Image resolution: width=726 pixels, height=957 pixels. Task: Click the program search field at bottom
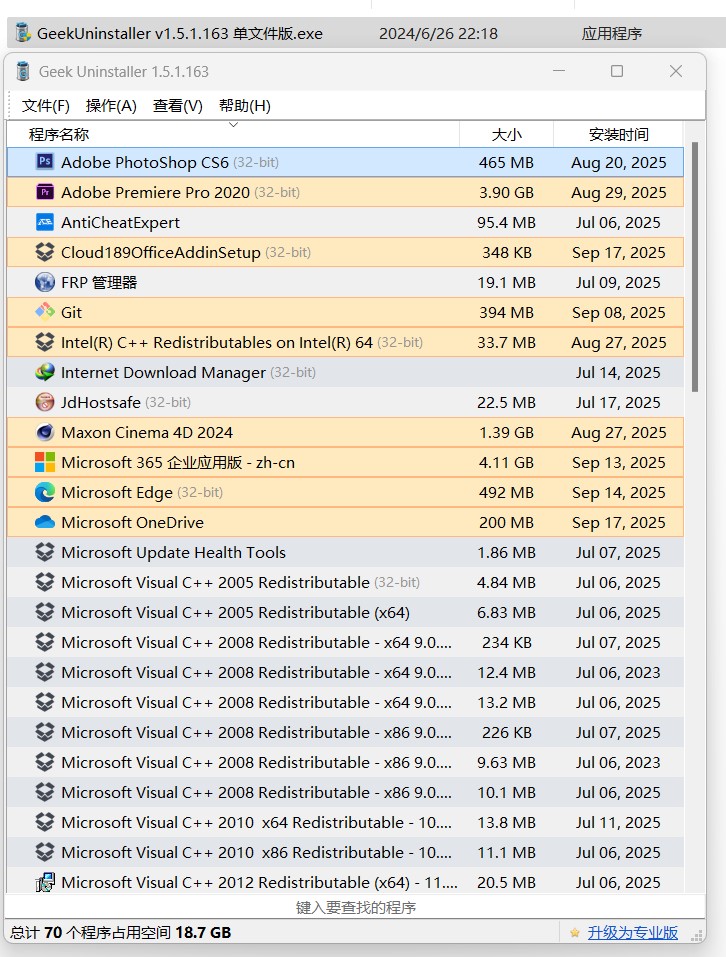(x=355, y=908)
